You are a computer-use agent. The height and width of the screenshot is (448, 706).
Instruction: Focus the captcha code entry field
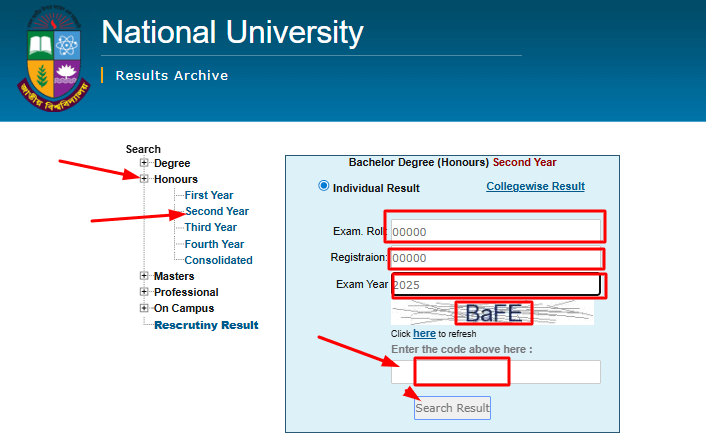(x=496, y=372)
